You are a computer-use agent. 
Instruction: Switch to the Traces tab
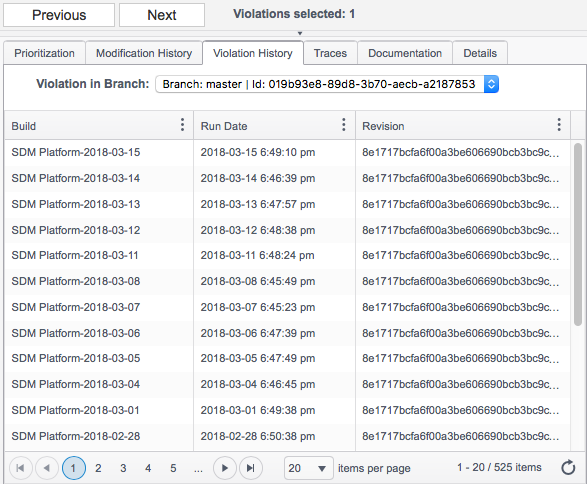click(x=330, y=53)
